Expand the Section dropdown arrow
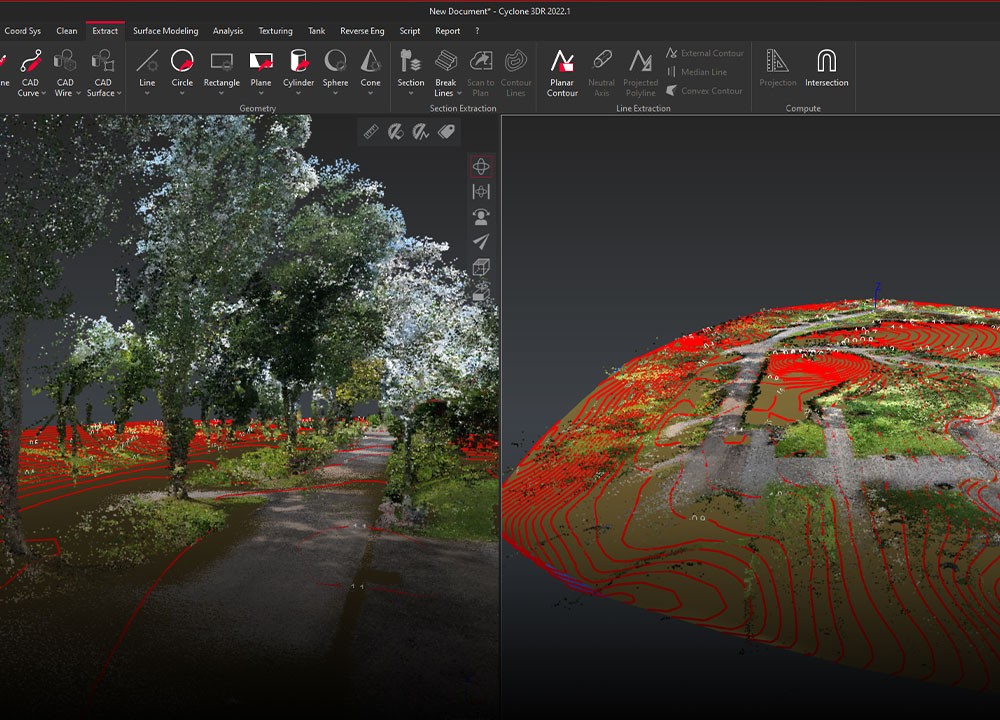 click(x=411, y=94)
